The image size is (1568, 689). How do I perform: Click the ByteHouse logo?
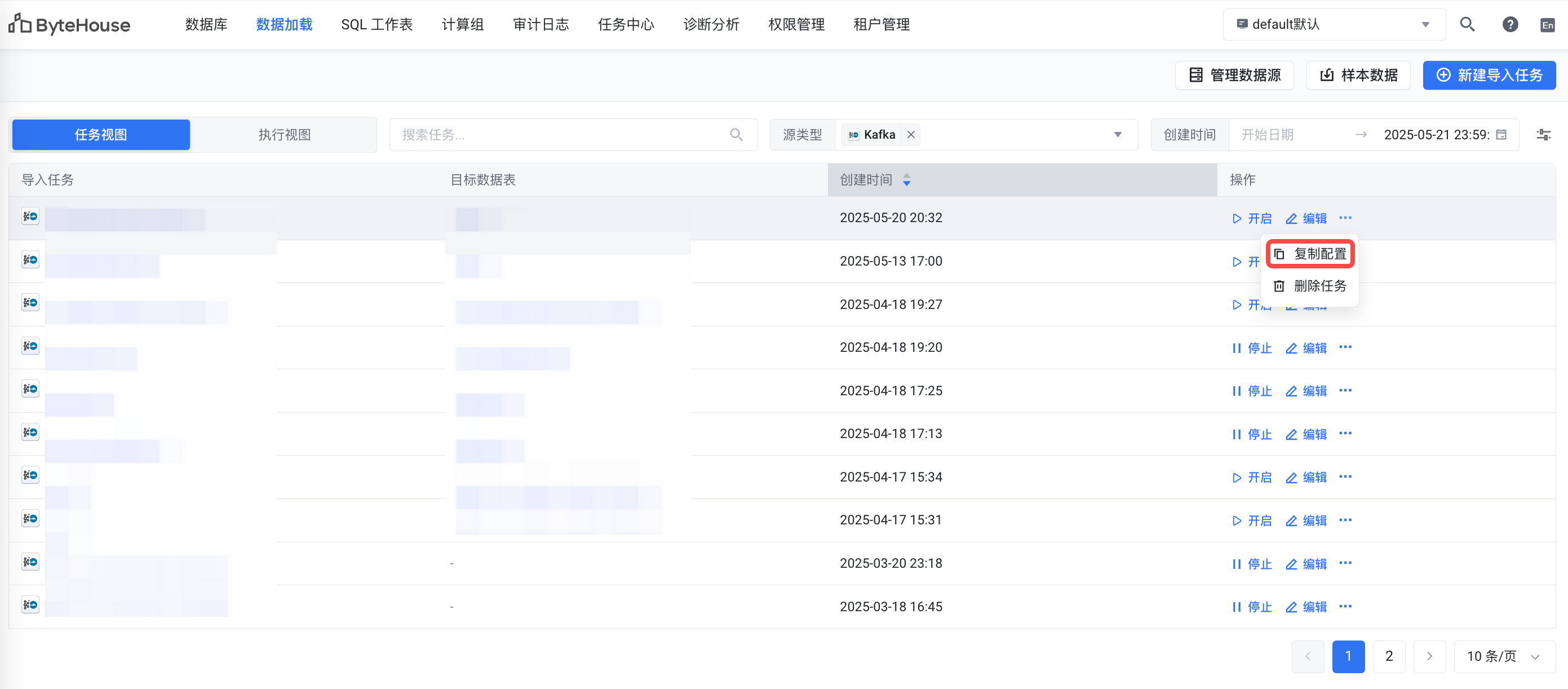click(x=69, y=24)
